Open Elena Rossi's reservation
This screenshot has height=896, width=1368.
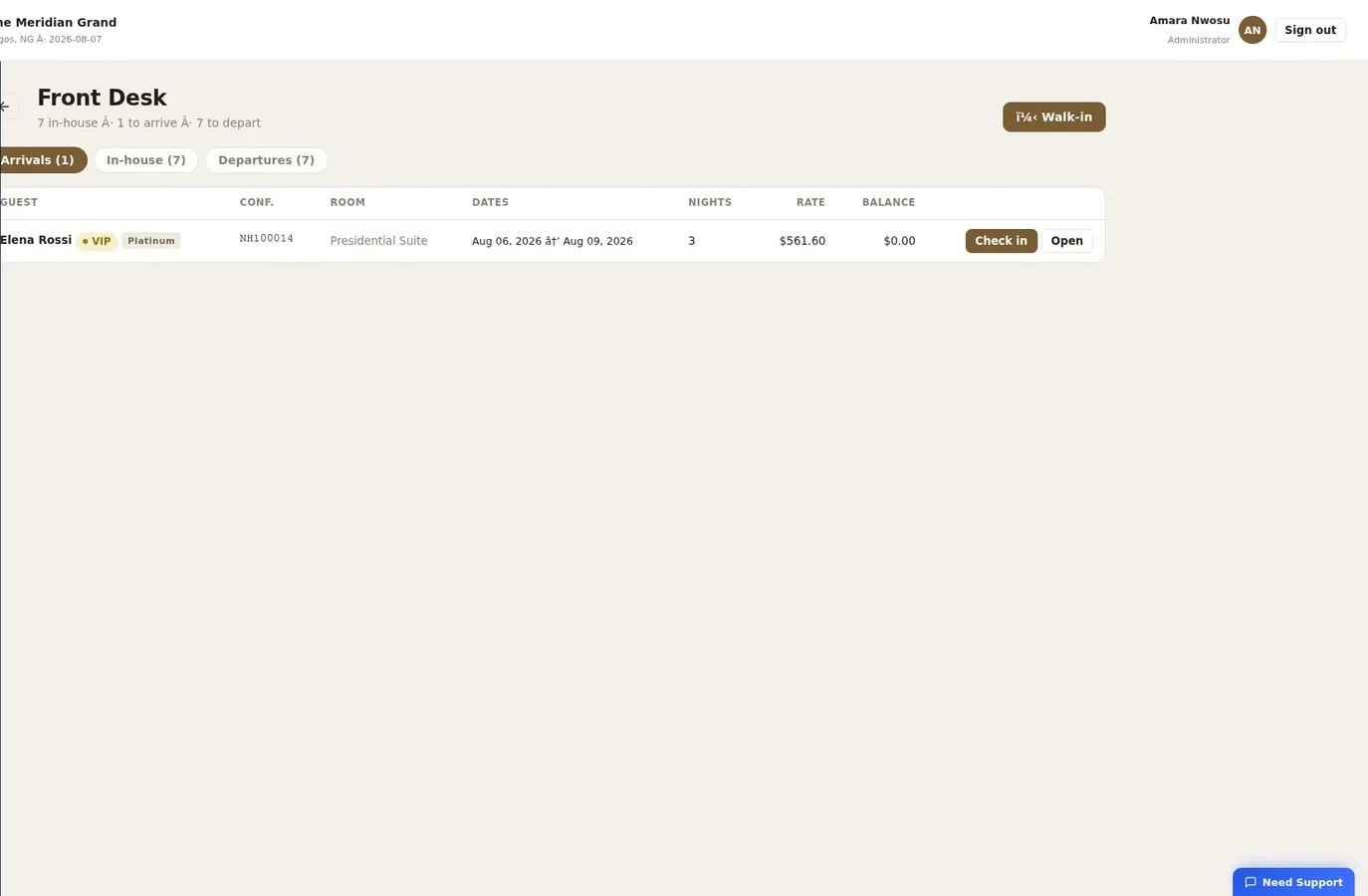click(1066, 241)
